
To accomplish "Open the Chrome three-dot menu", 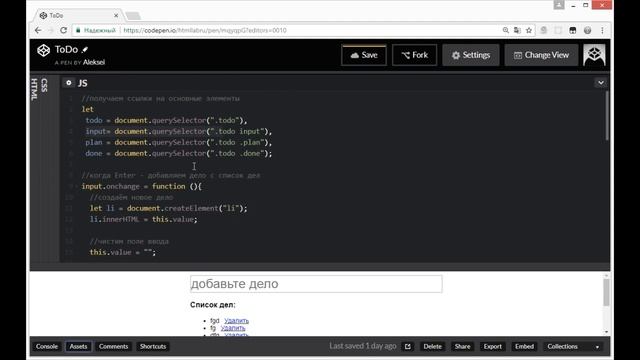I will click(602, 30).
